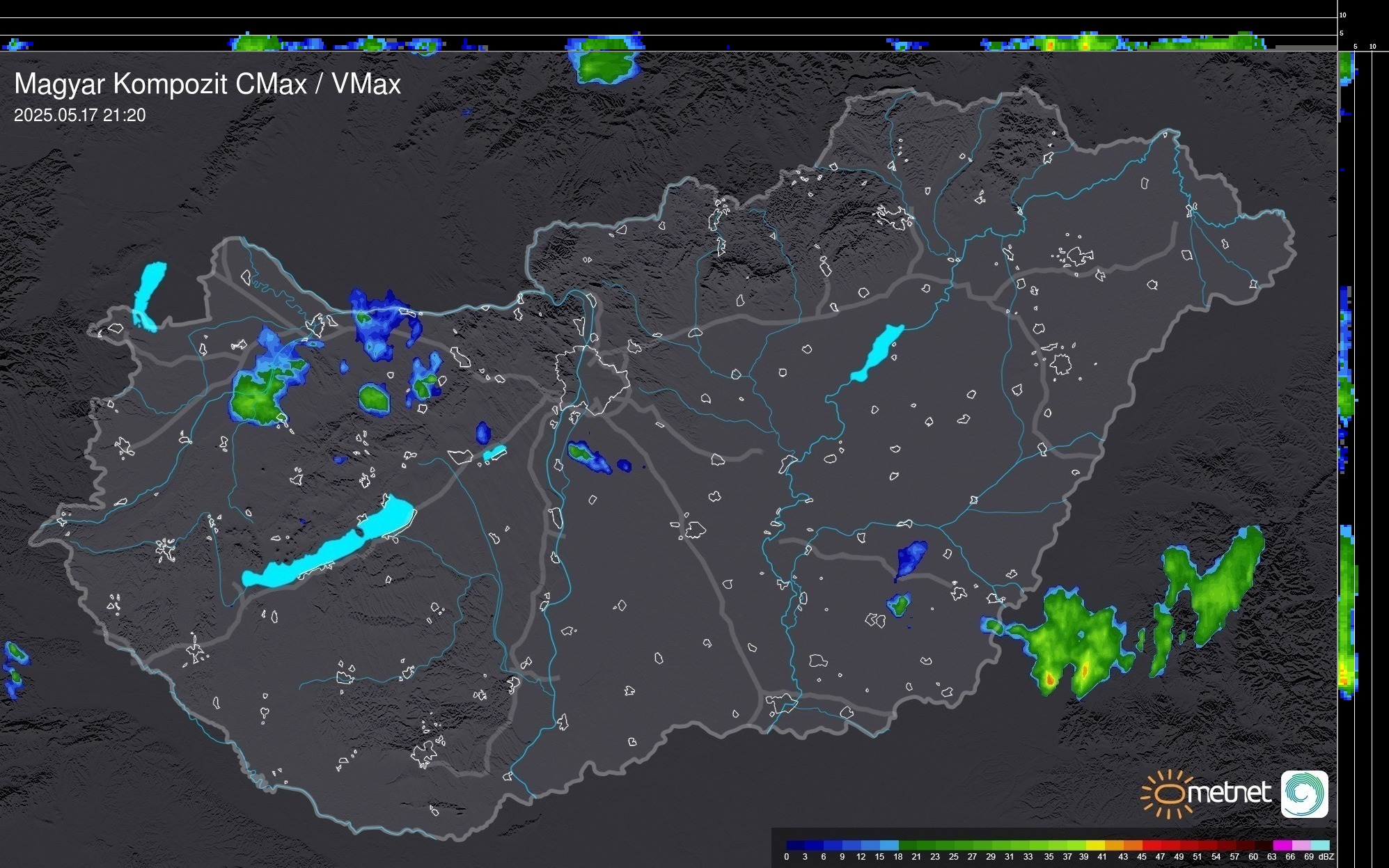The width and height of the screenshot is (1389, 868).
Task: Click the dBZ unit label
Action: coord(1326,857)
